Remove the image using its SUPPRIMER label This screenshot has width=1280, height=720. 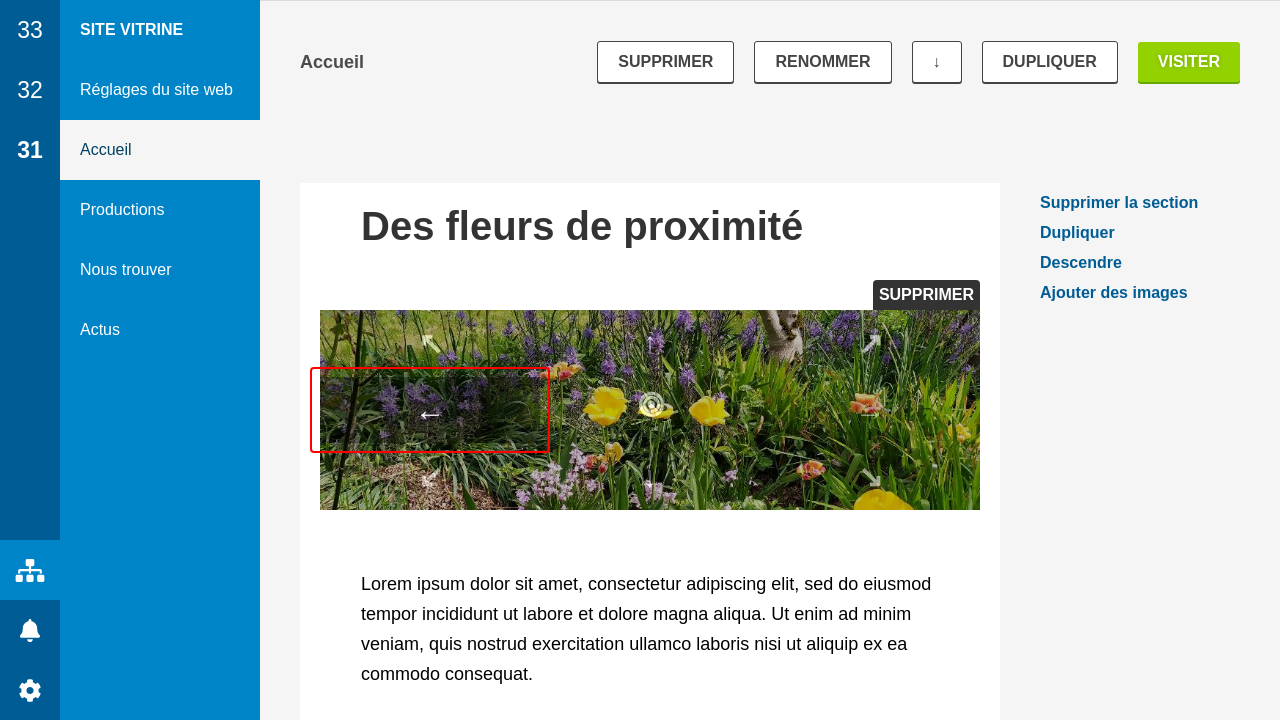point(925,295)
